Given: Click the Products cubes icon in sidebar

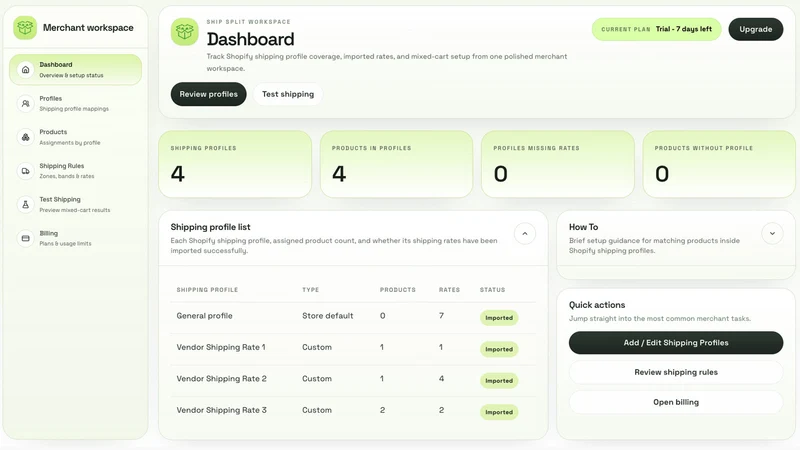Looking at the screenshot, I should click(26, 137).
